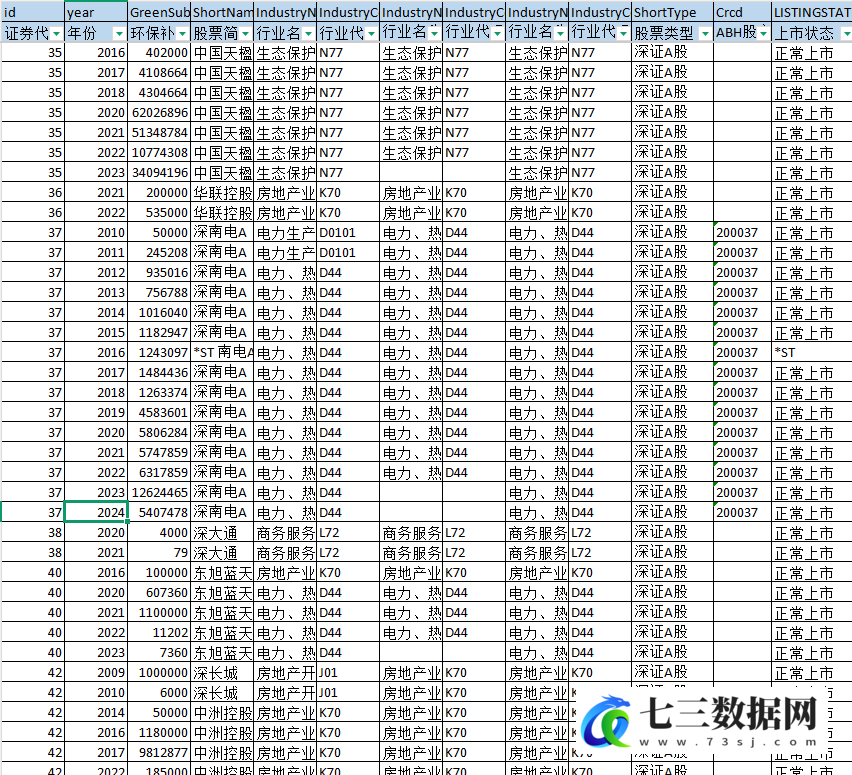Select the cell with value 1182947
This screenshot has width=852, height=775.
159,333
